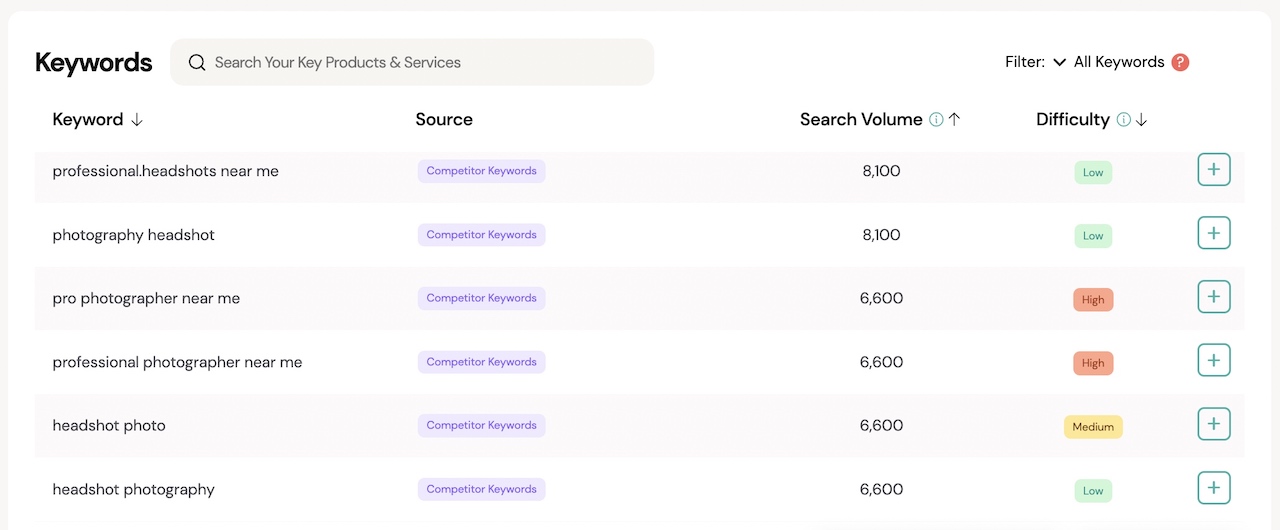Click the Medium difficulty badge
This screenshot has height=530, width=1280.
[1093, 427]
